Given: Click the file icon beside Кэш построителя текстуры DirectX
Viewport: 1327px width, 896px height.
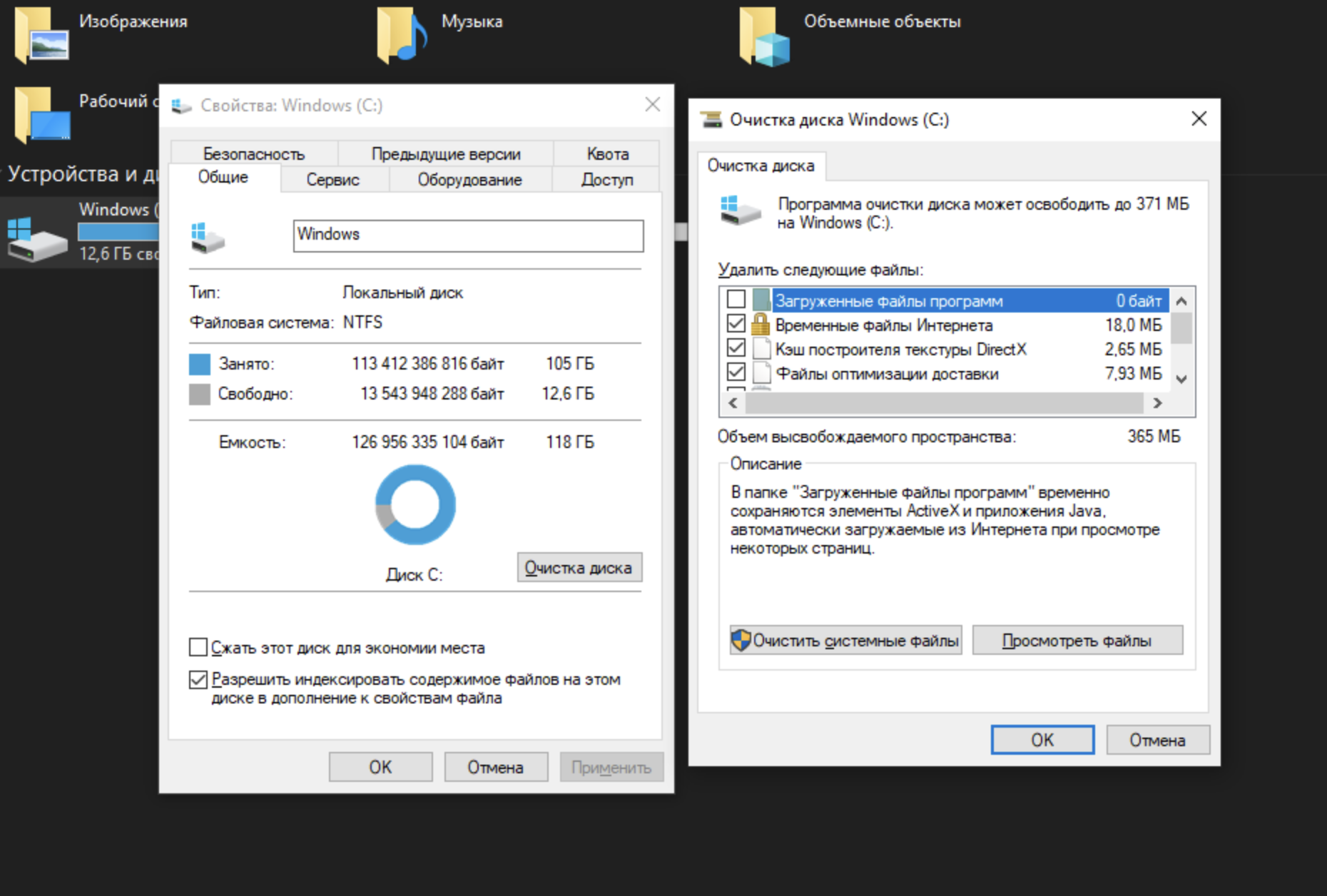Looking at the screenshot, I should tap(761, 349).
